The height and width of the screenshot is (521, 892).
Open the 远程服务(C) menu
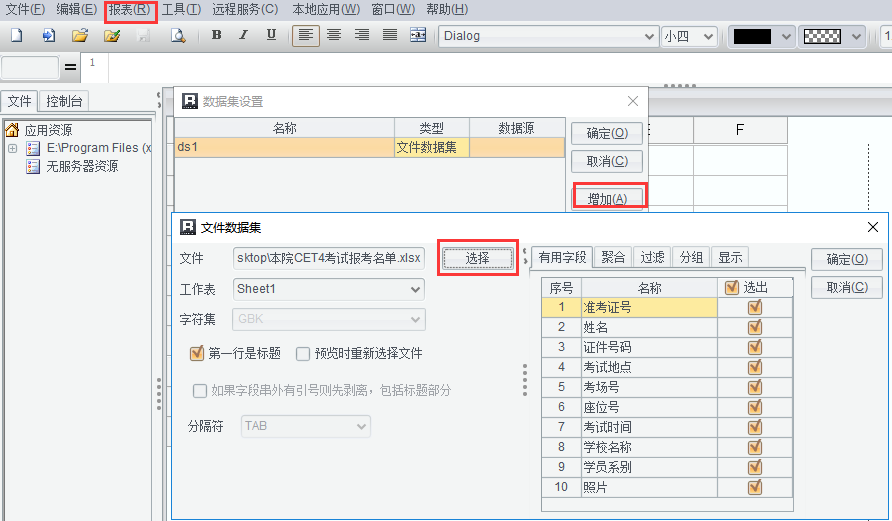point(245,9)
